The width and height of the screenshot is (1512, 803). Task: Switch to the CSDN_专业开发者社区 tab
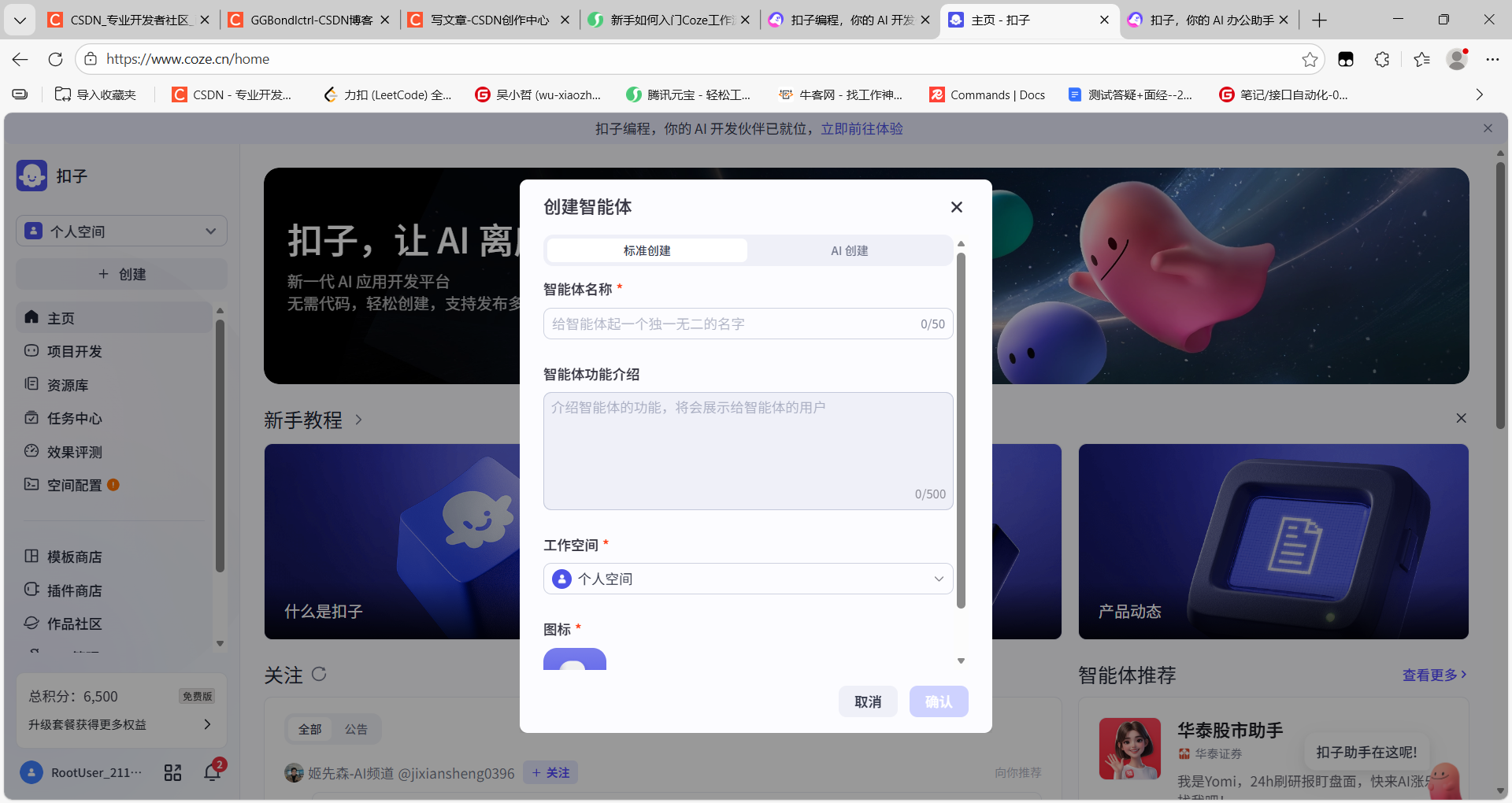tap(129, 20)
